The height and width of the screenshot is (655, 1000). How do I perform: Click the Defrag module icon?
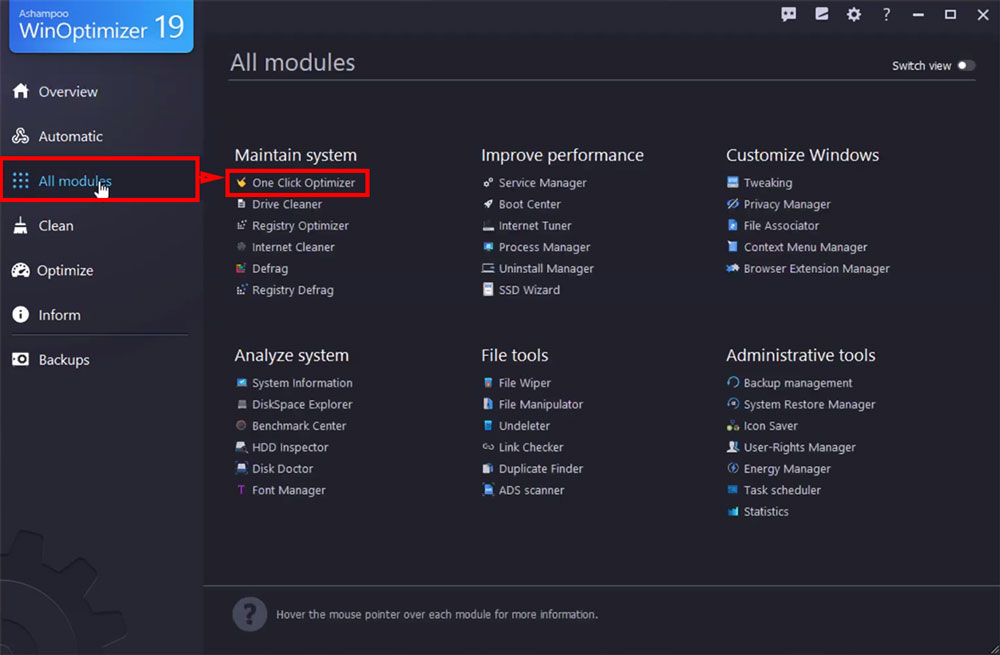242,269
